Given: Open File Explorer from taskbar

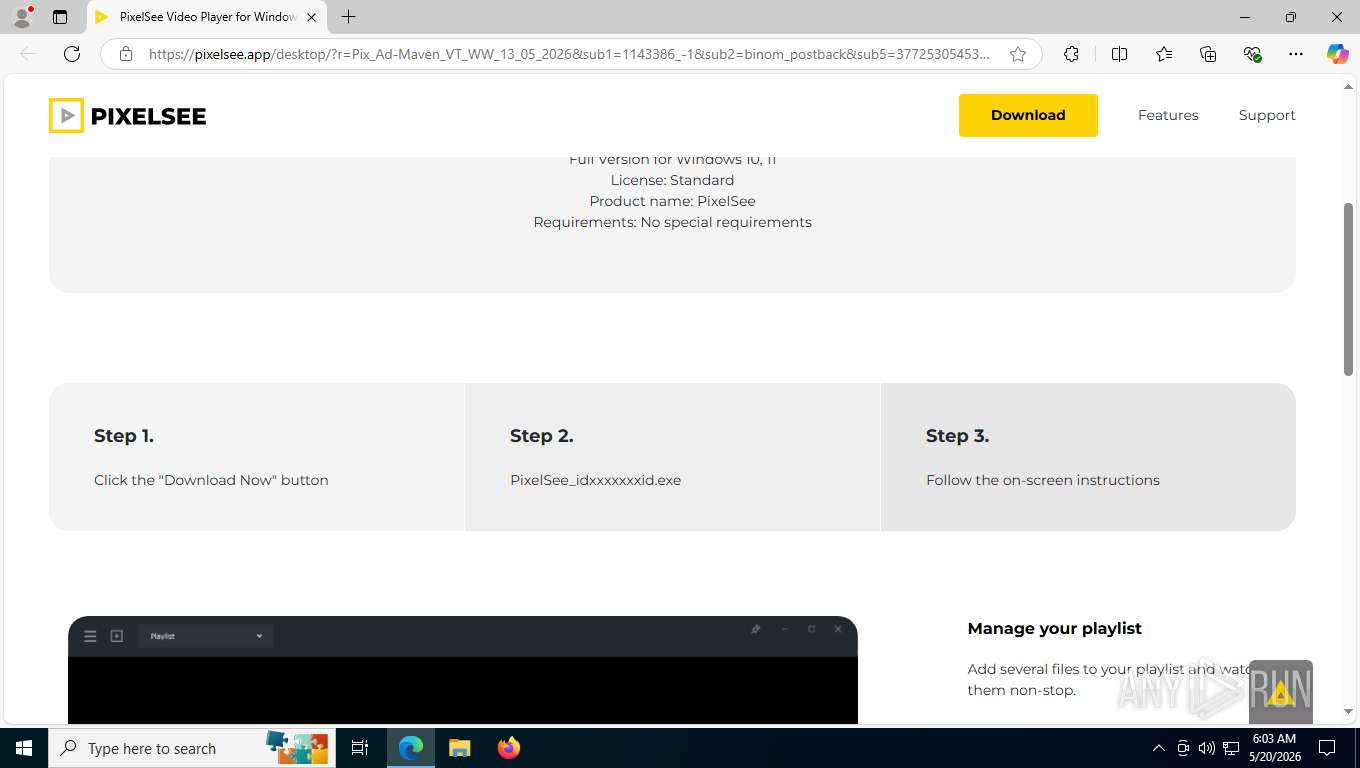Looking at the screenshot, I should coord(459,748).
